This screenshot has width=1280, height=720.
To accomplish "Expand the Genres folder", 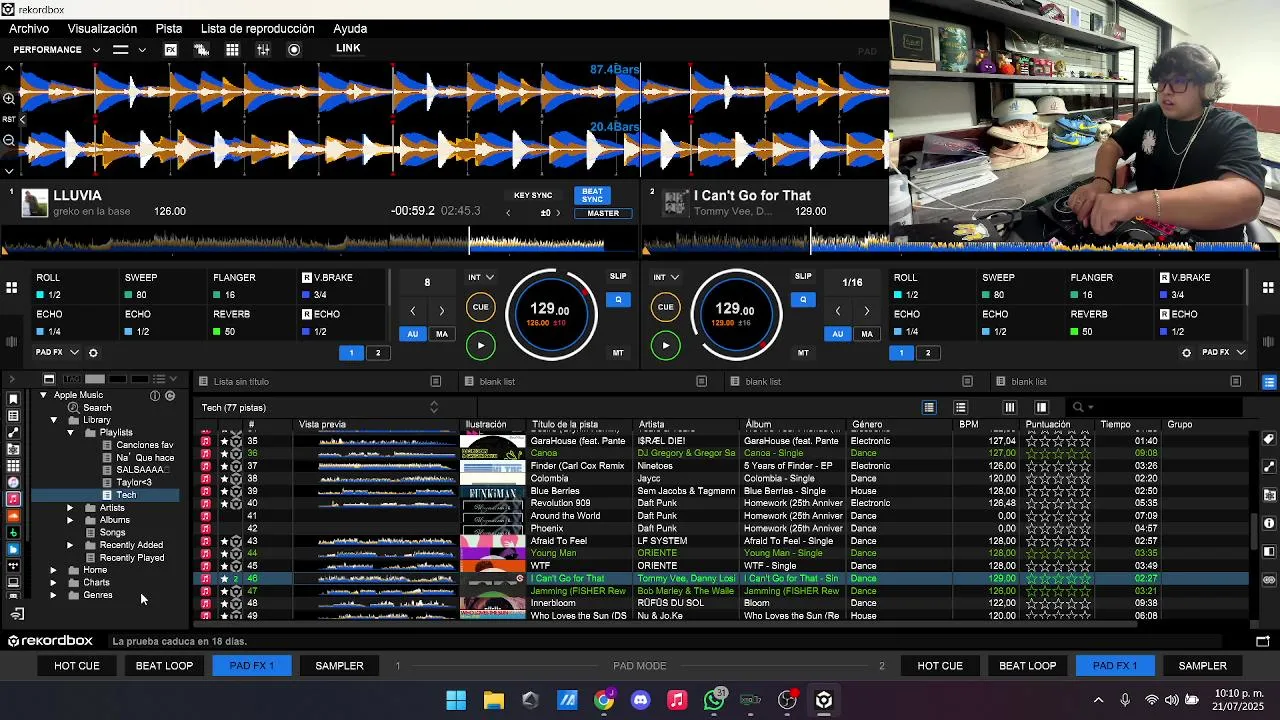I will 53,595.
